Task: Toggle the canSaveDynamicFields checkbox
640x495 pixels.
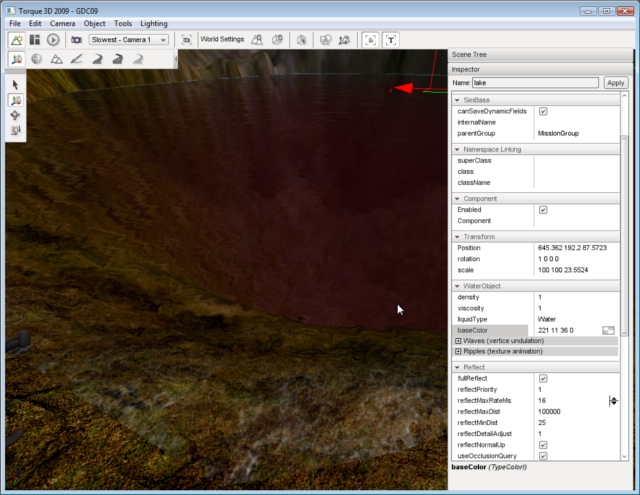Action: (x=543, y=111)
